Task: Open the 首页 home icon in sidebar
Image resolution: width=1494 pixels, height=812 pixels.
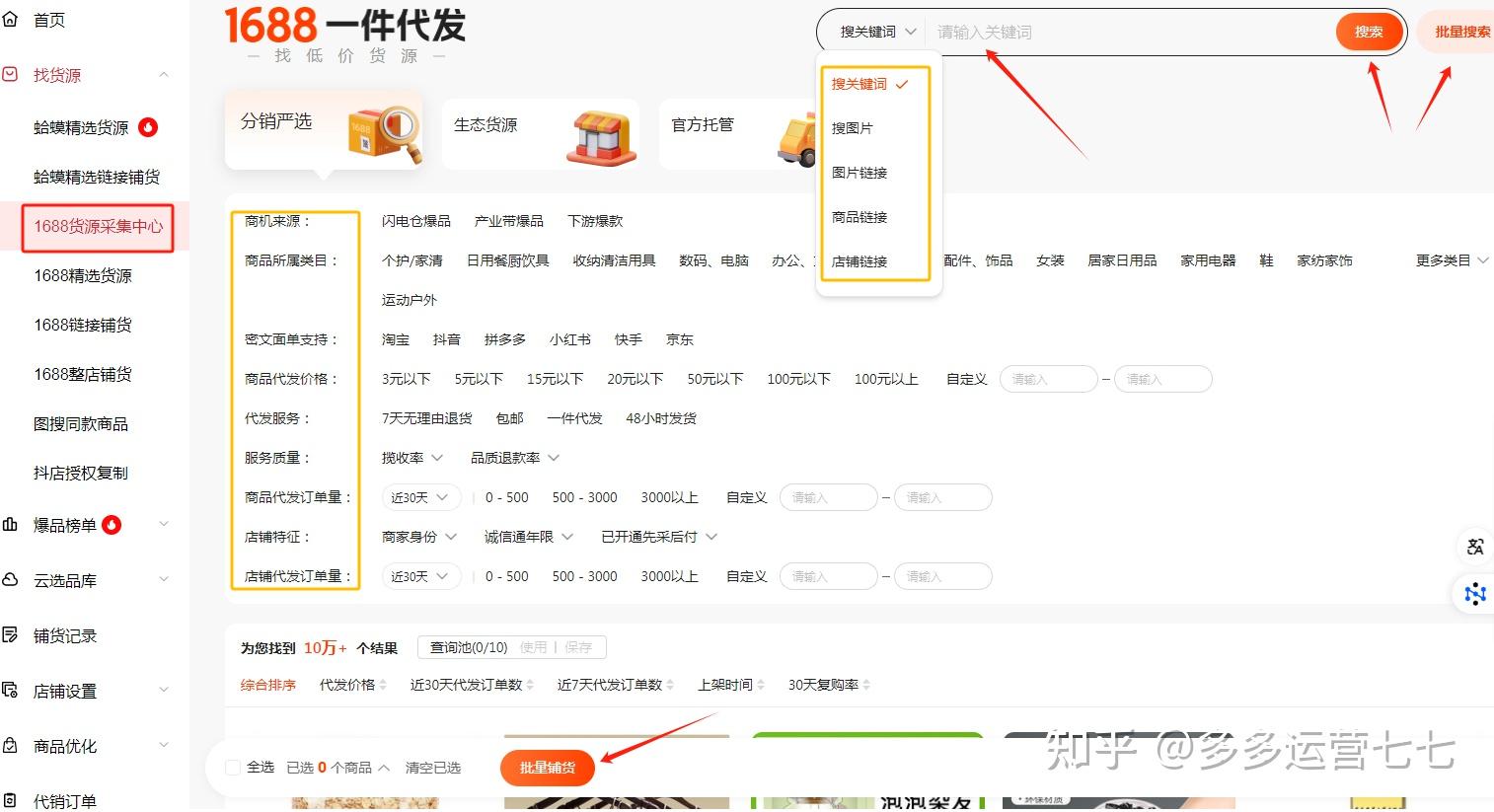Action: (10, 19)
